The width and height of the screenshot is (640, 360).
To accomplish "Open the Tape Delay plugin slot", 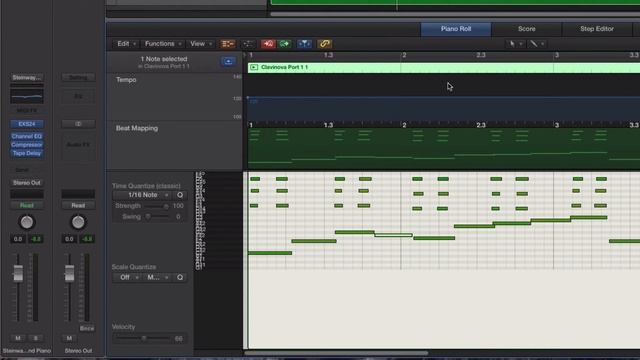I will click(27, 153).
